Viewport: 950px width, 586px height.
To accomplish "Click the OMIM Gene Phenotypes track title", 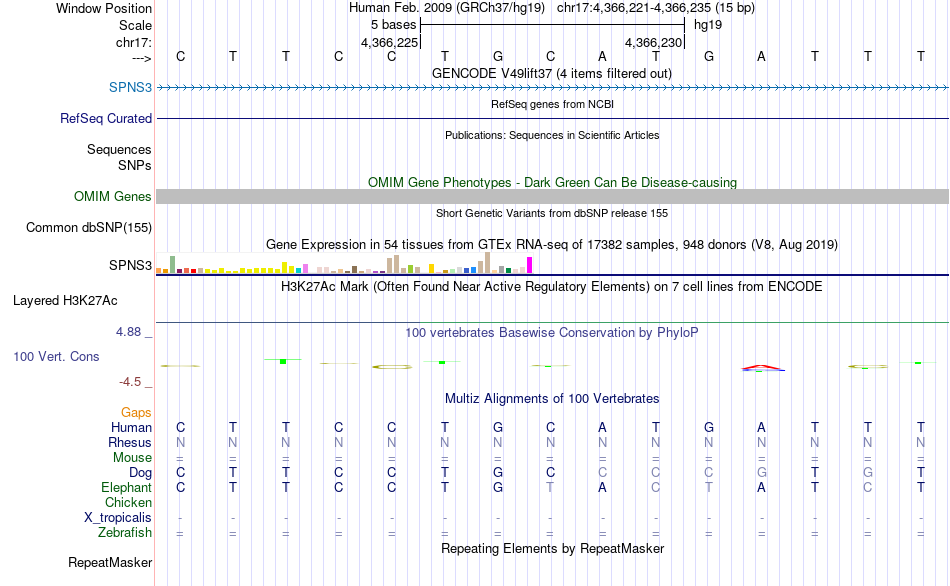I will pyautogui.click(x=552, y=182).
